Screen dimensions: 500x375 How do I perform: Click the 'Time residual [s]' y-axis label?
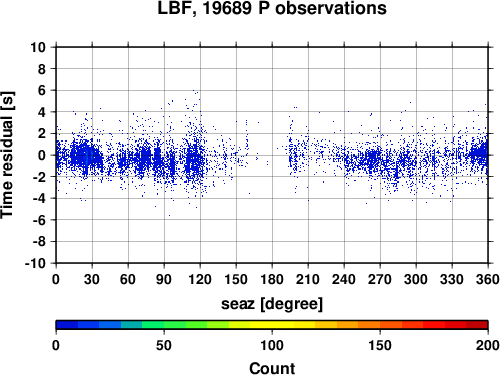tap(7, 155)
